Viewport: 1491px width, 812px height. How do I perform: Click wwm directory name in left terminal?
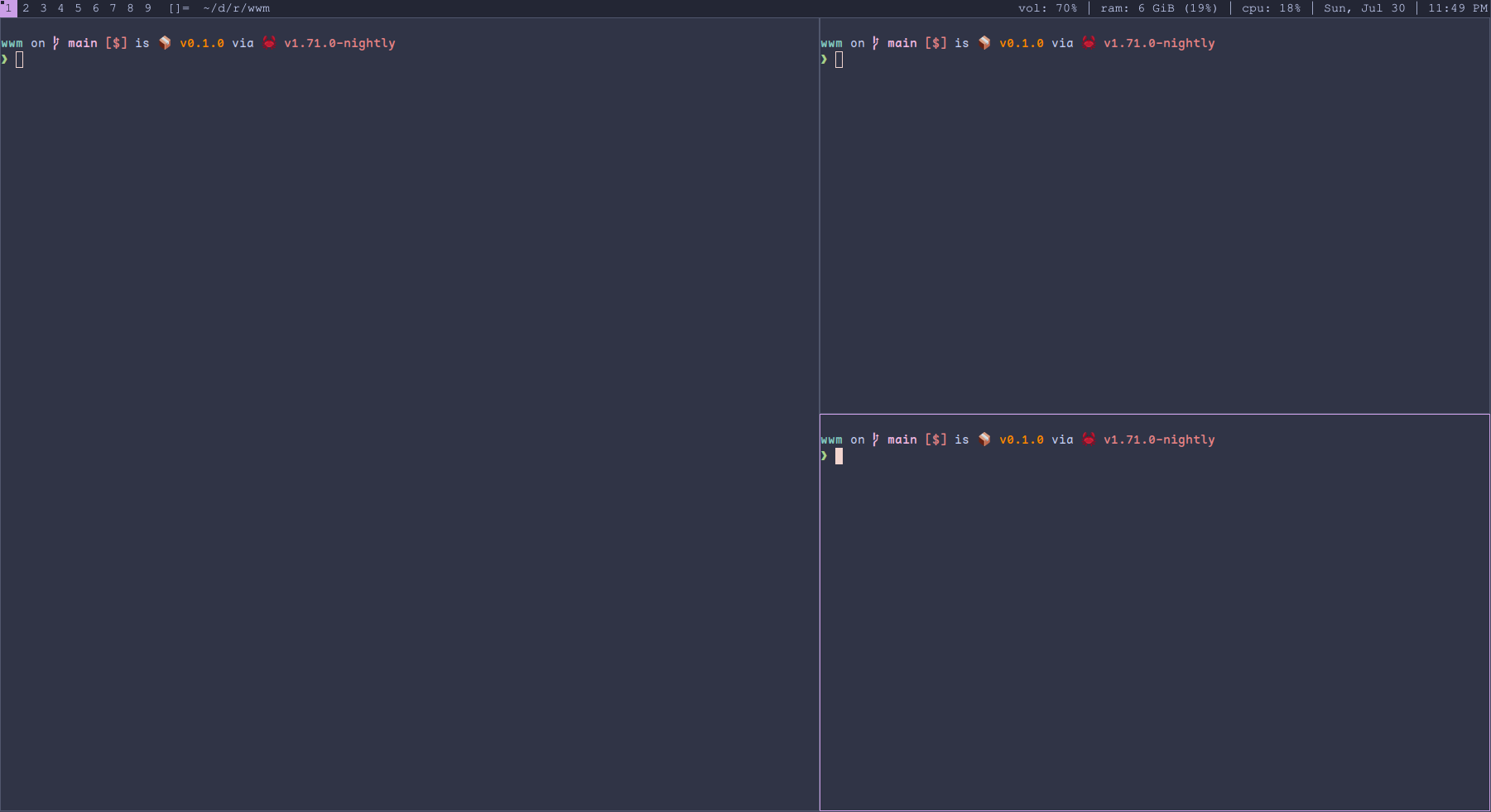point(12,43)
